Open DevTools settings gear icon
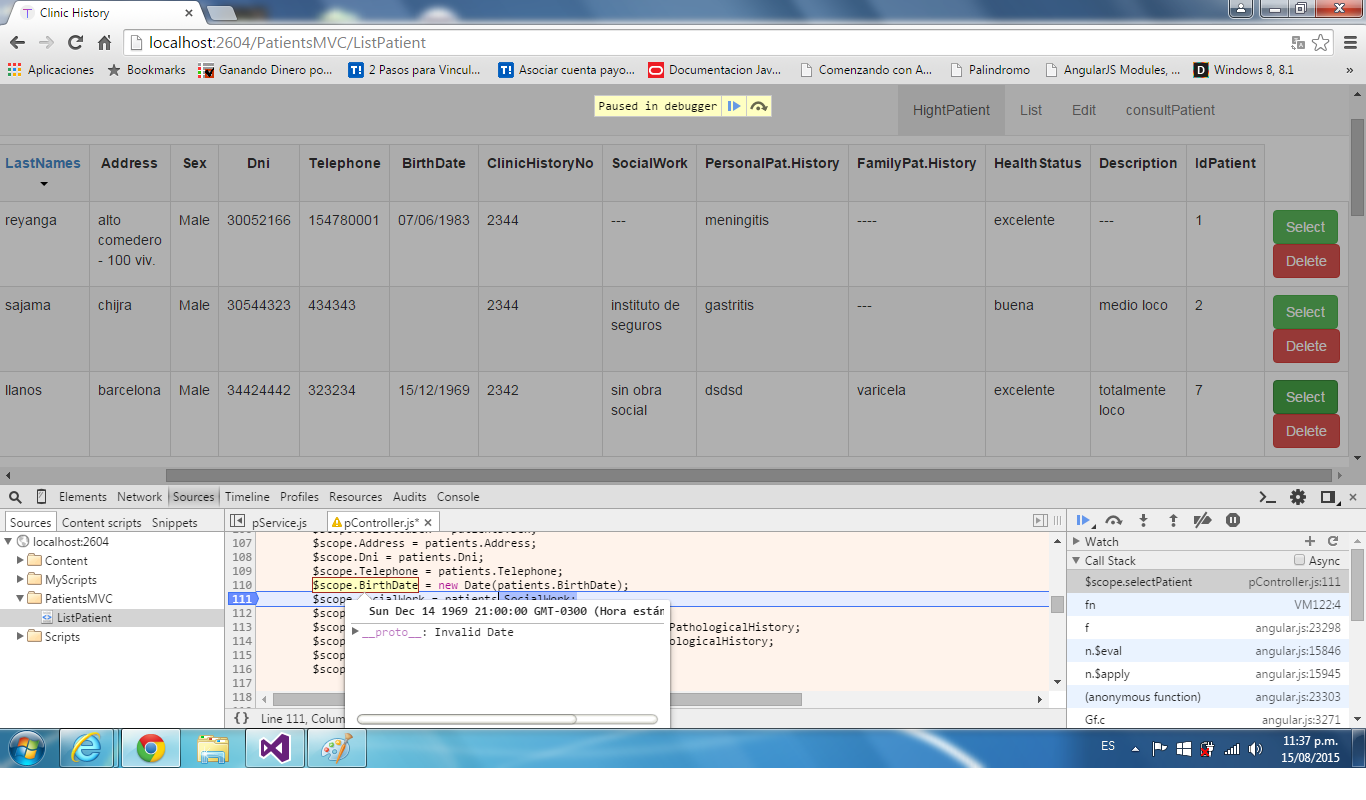 1298,497
